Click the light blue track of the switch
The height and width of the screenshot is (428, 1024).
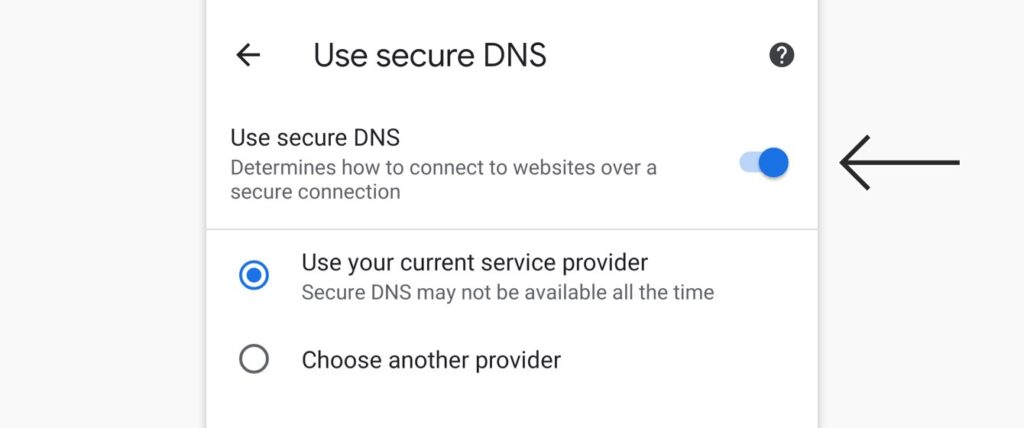[x=748, y=162]
